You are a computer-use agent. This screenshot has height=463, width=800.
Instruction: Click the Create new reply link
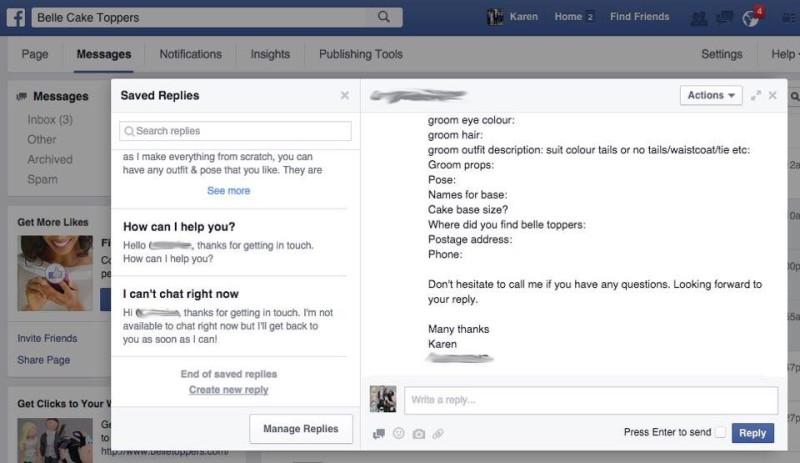(x=229, y=389)
